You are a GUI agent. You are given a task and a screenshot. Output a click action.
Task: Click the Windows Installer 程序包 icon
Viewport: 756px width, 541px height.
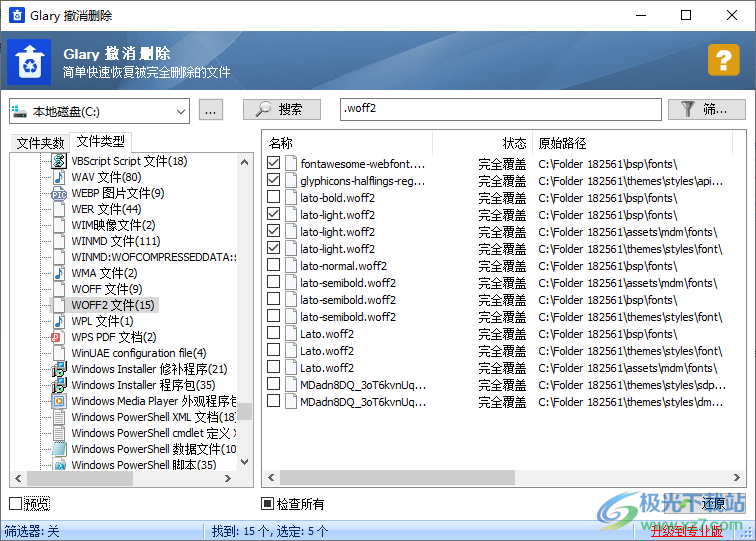point(59,385)
